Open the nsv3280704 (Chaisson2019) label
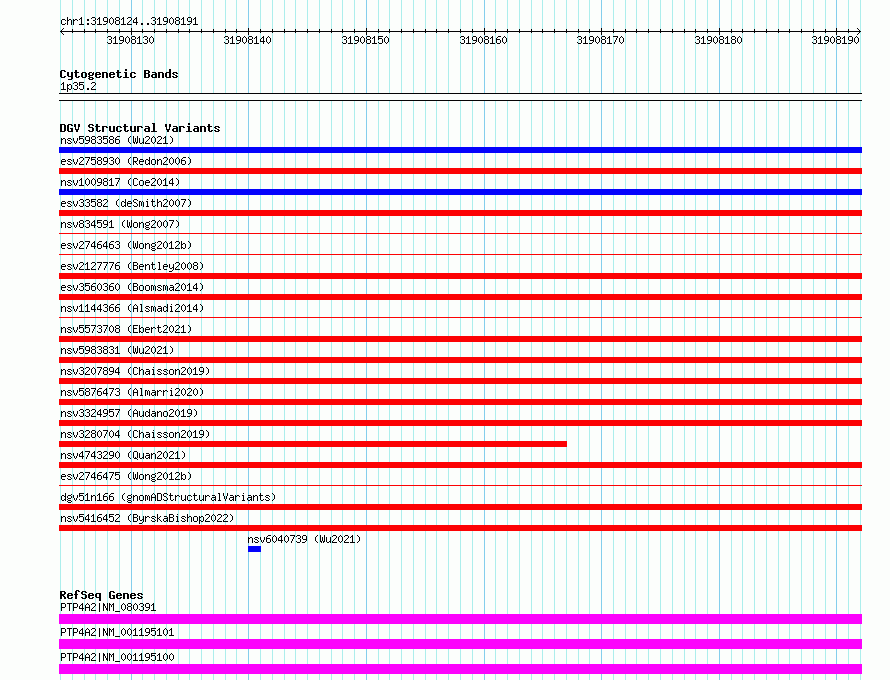This screenshot has height=680, width=890. (135, 434)
